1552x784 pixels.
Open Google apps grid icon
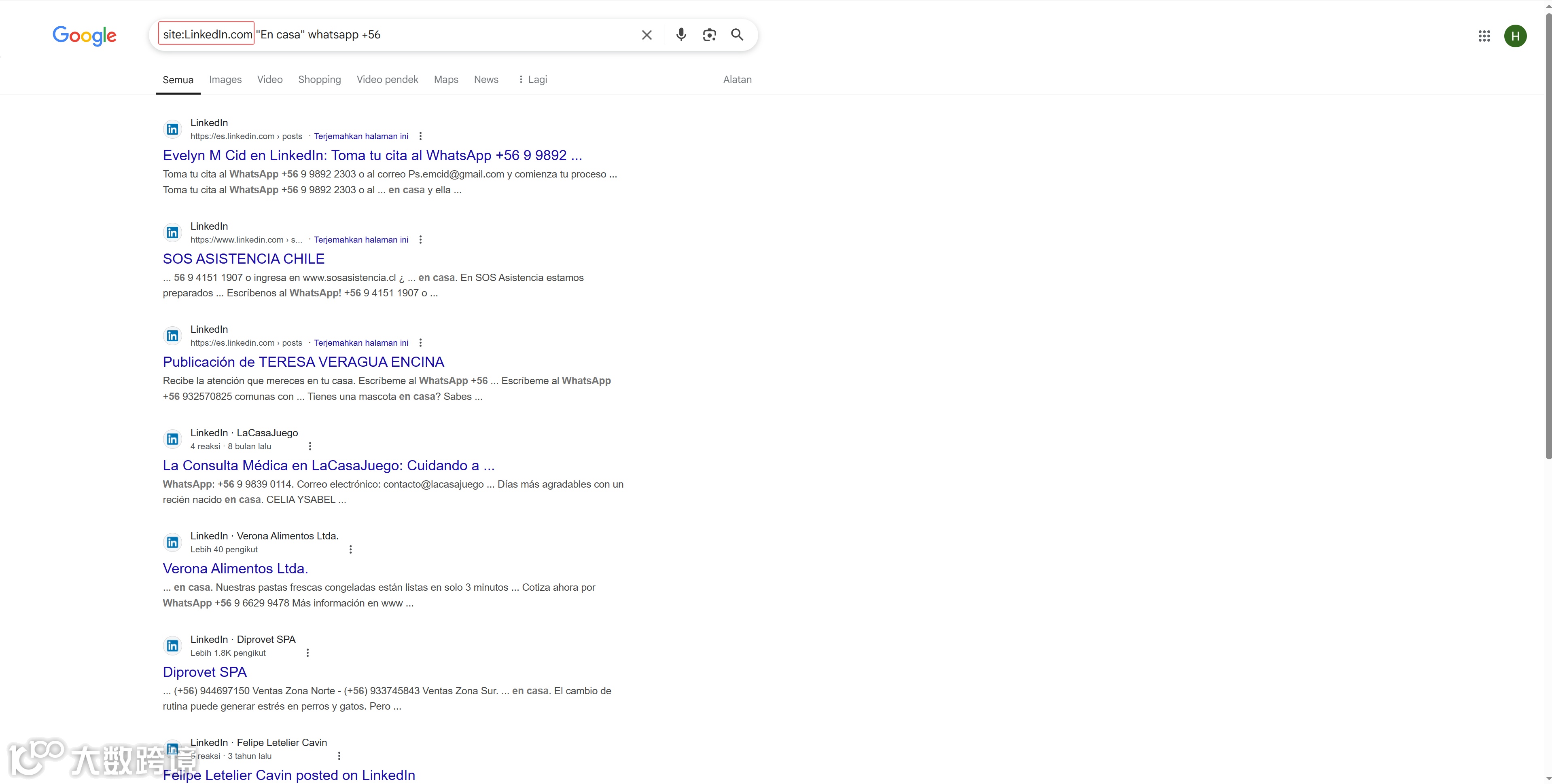1484,36
